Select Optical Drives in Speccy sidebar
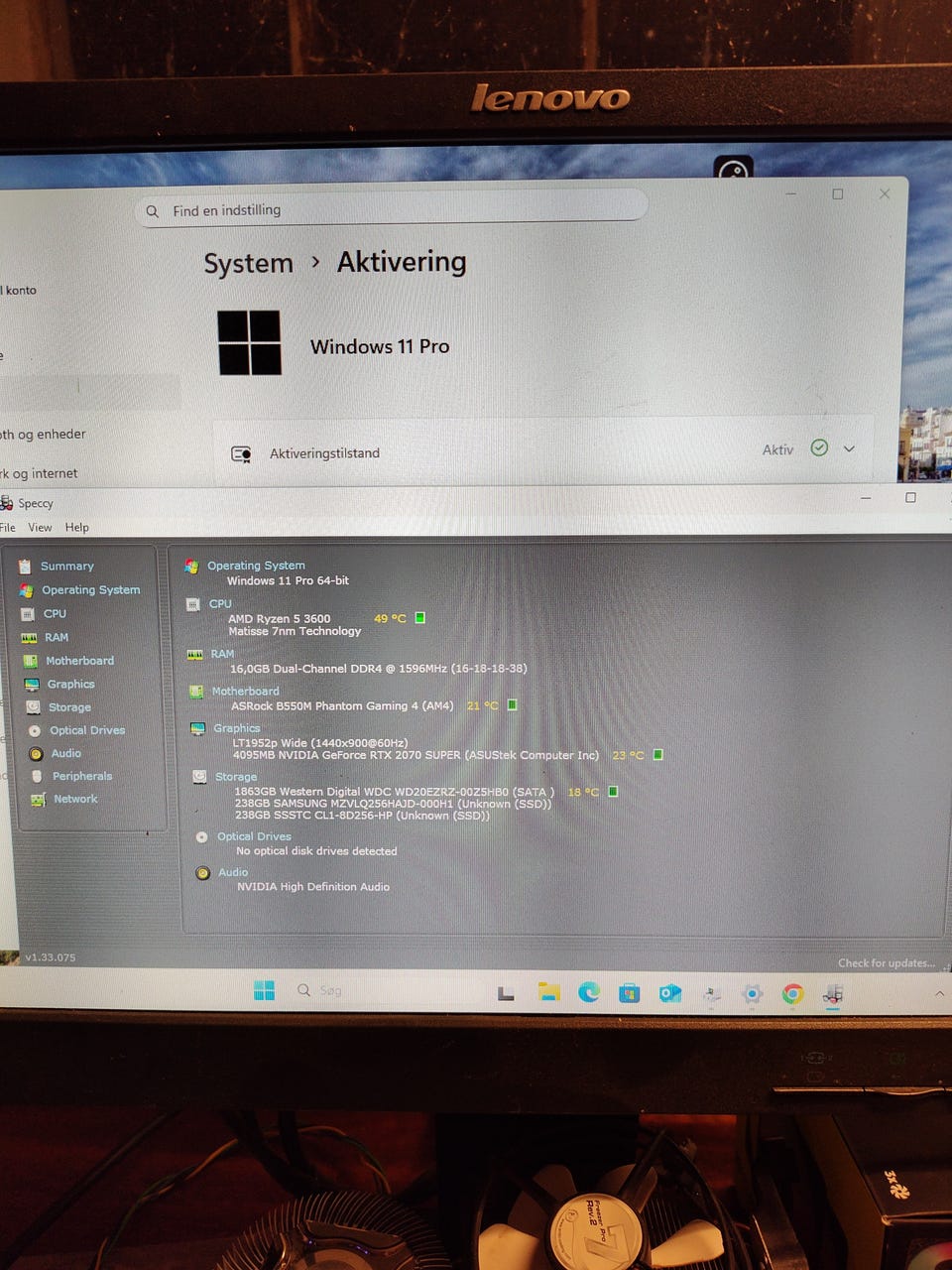 (x=87, y=730)
